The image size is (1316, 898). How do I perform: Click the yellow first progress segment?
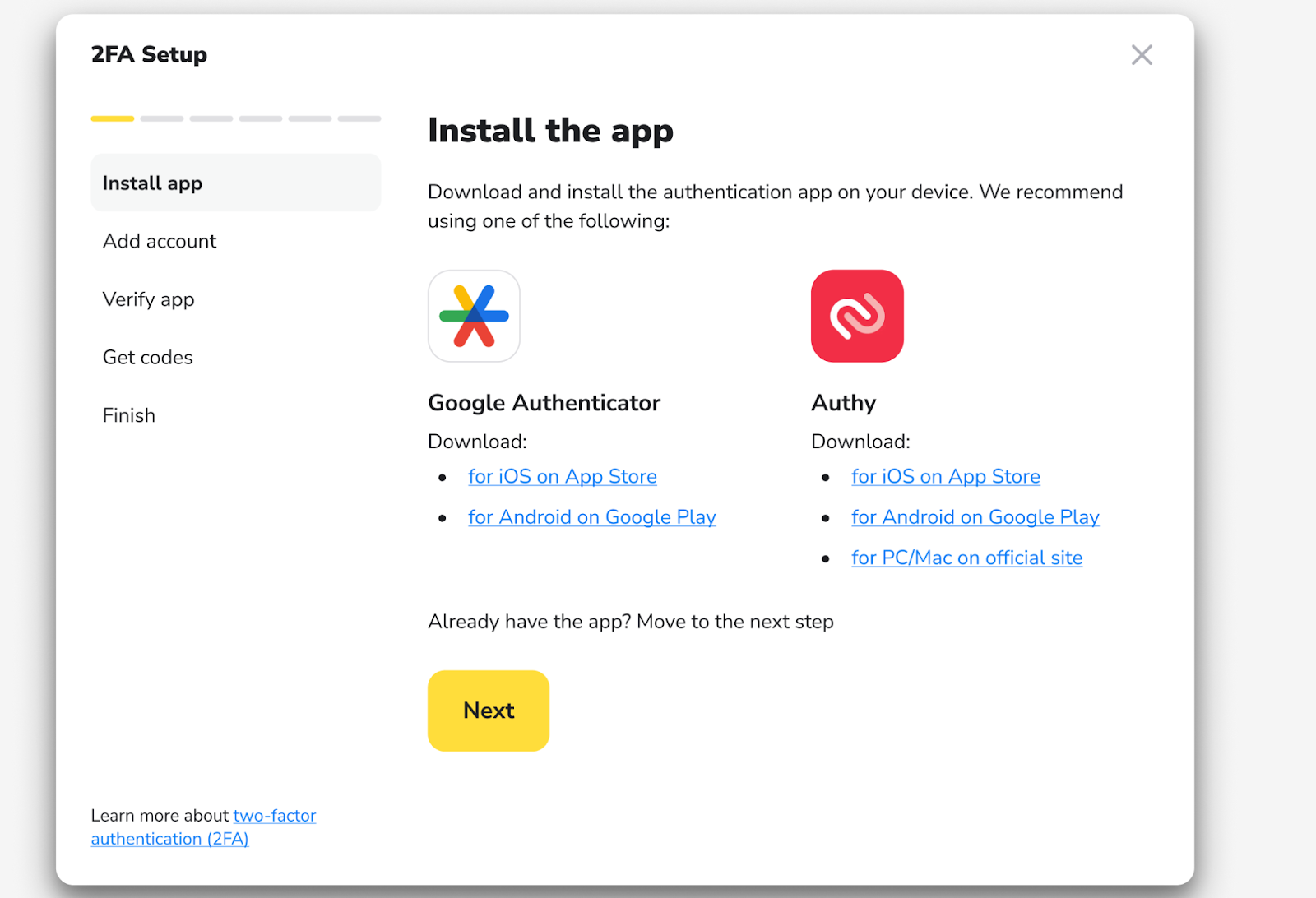coord(113,118)
